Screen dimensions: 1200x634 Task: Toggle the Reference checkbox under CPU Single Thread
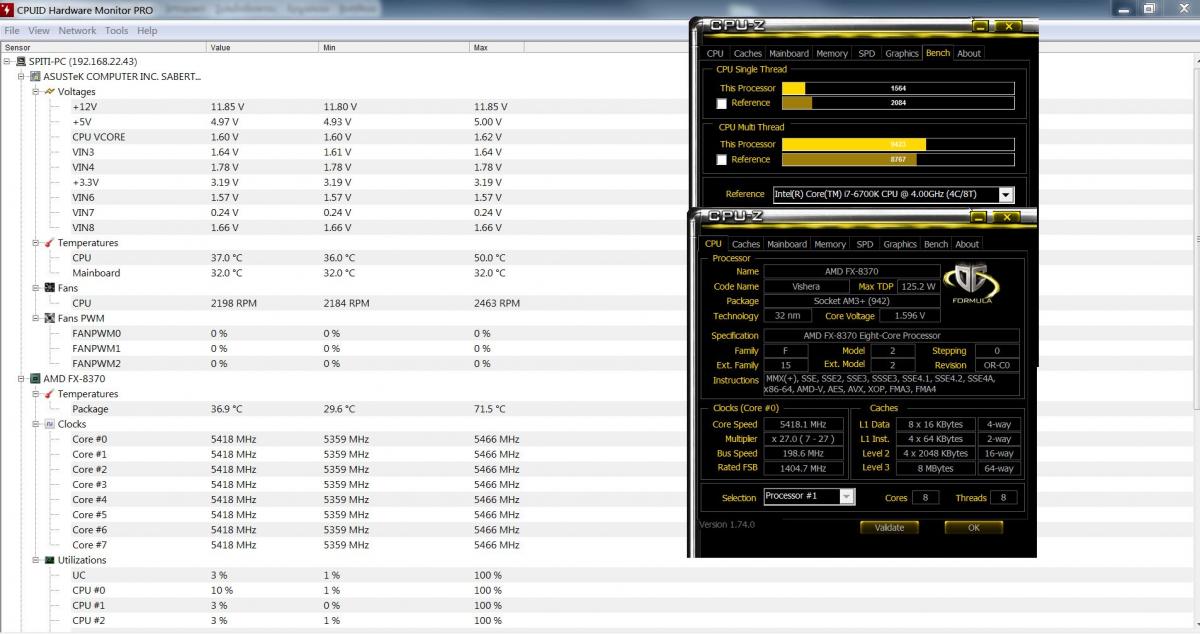click(722, 103)
